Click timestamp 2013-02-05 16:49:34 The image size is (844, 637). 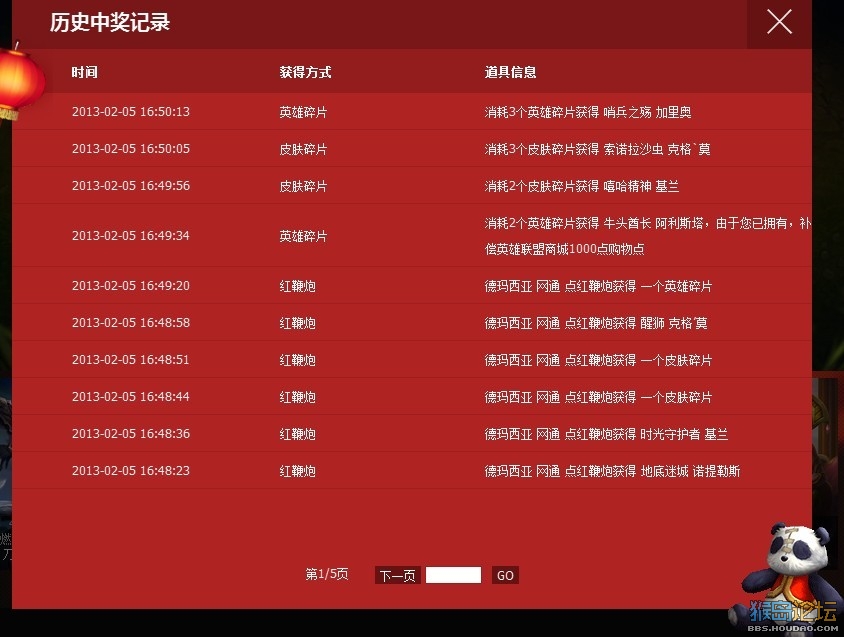131,236
